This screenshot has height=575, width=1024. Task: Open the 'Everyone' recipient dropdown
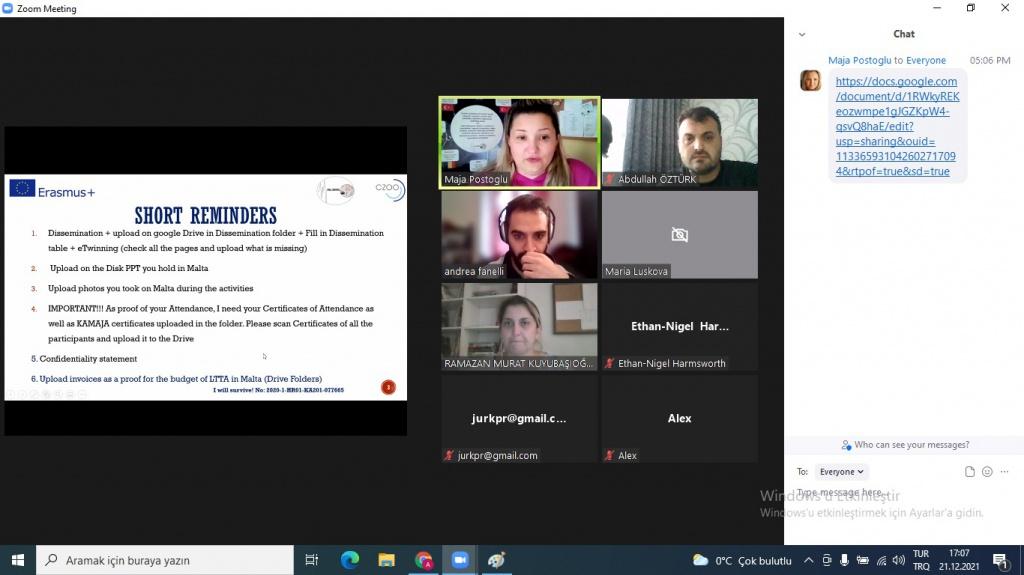tap(841, 472)
